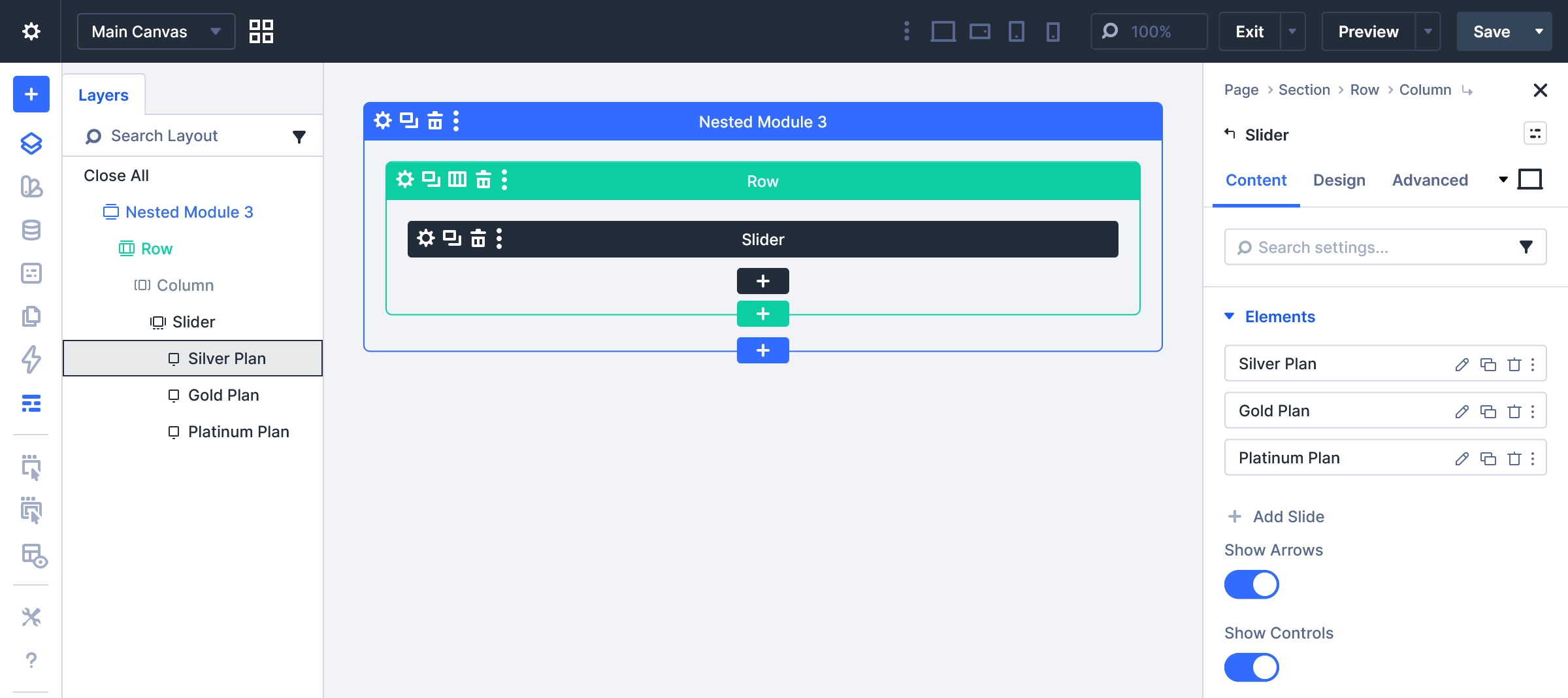Duplicate the Row using its copy icon
Viewport: 1568px width, 698px height.
(432, 179)
